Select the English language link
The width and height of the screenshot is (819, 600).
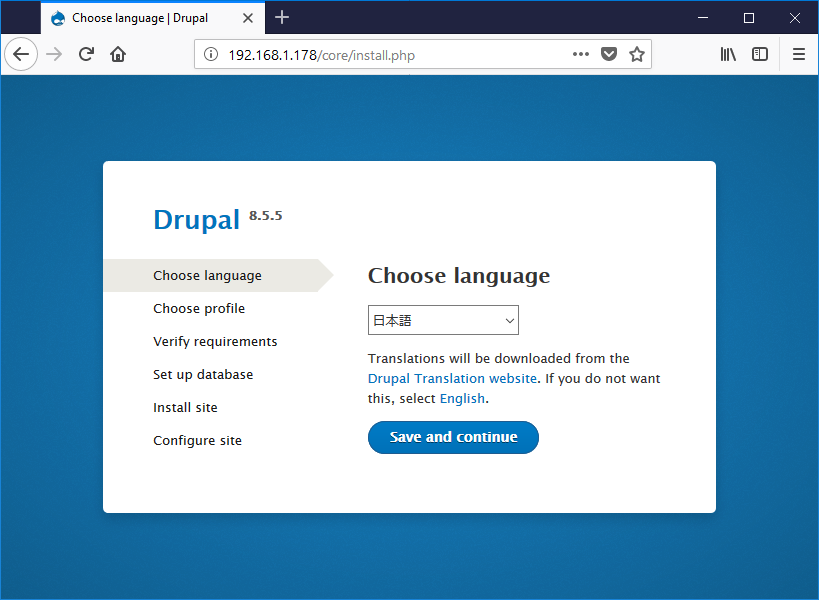462,398
